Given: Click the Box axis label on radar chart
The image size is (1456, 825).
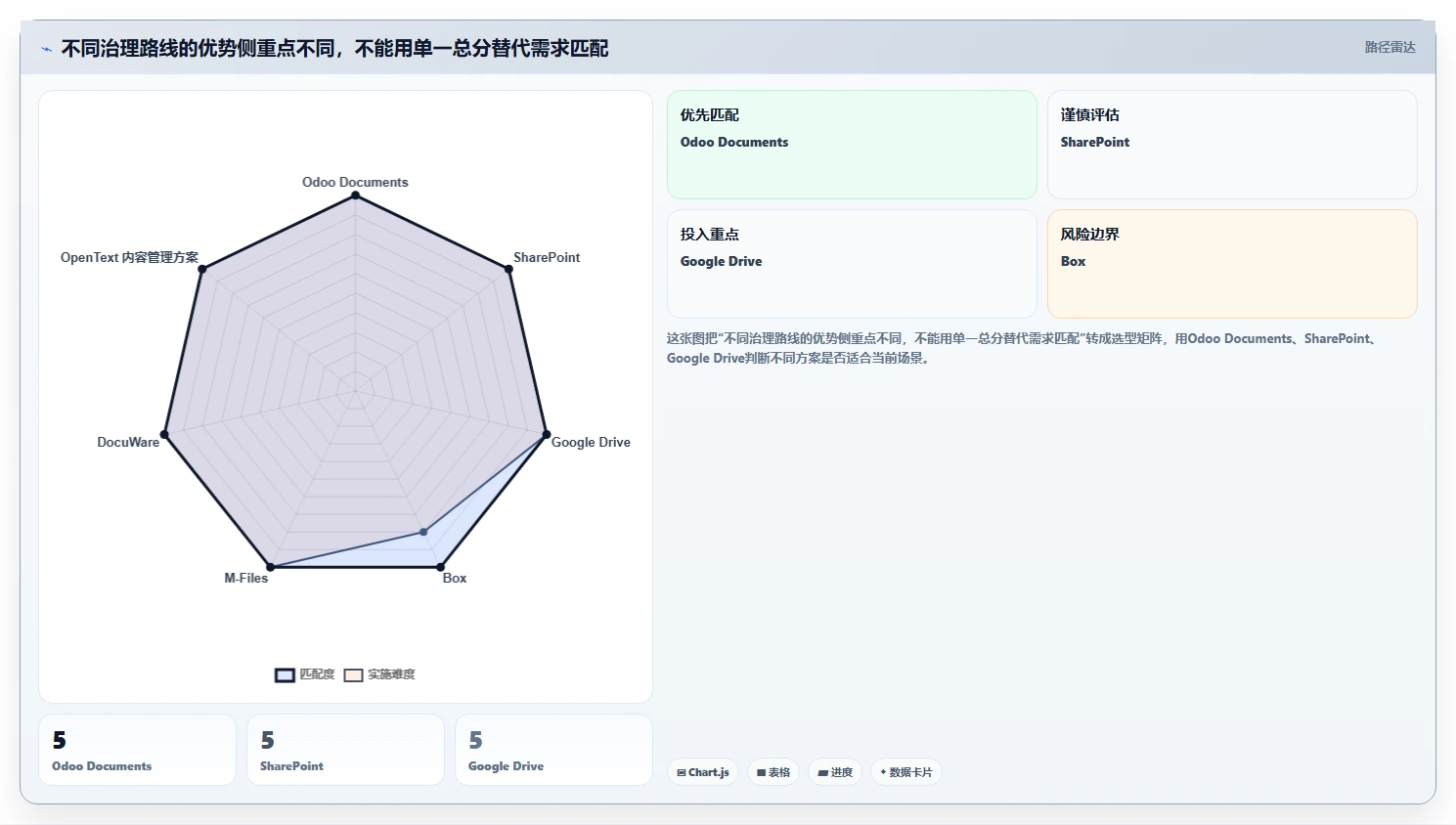Looking at the screenshot, I should point(455,578).
